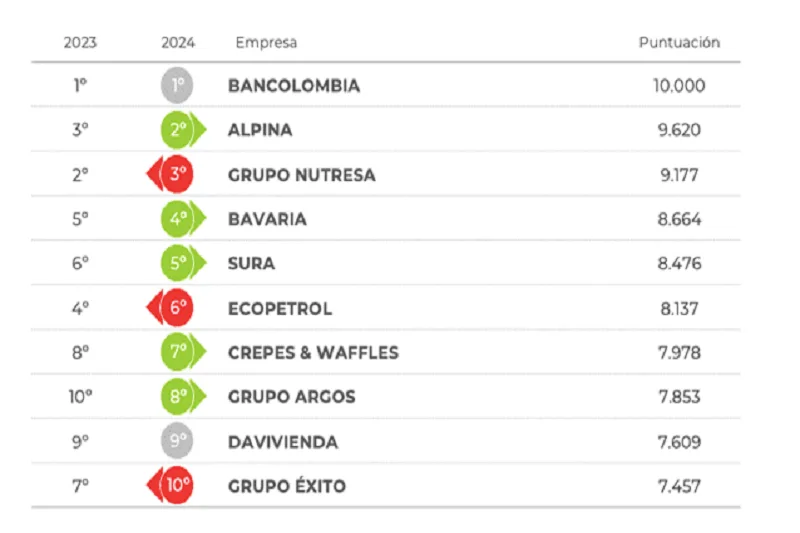Click the red 3º badge for Grupo Nutresa

tap(177, 175)
